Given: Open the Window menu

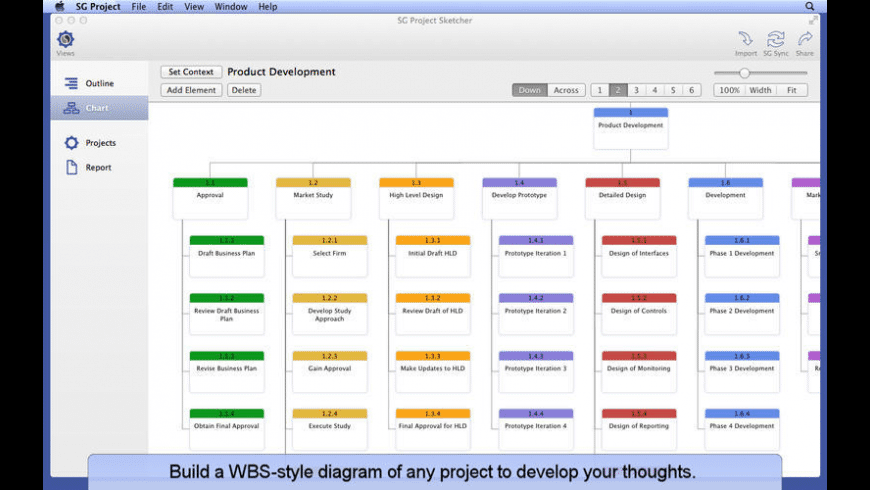Looking at the screenshot, I should pyautogui.click(x=231, y=7).
